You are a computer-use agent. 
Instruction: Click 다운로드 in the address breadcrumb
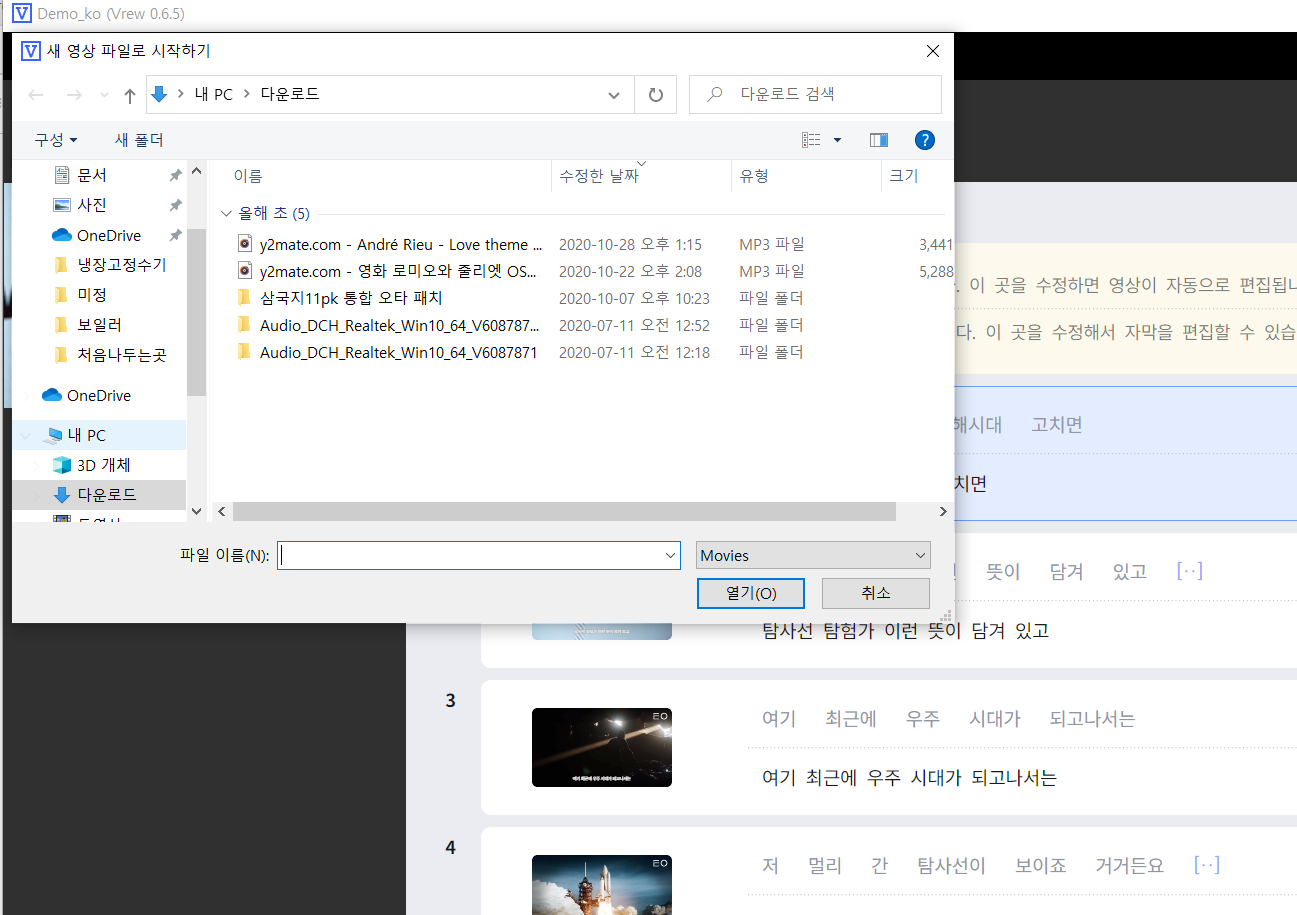[290, 95]
